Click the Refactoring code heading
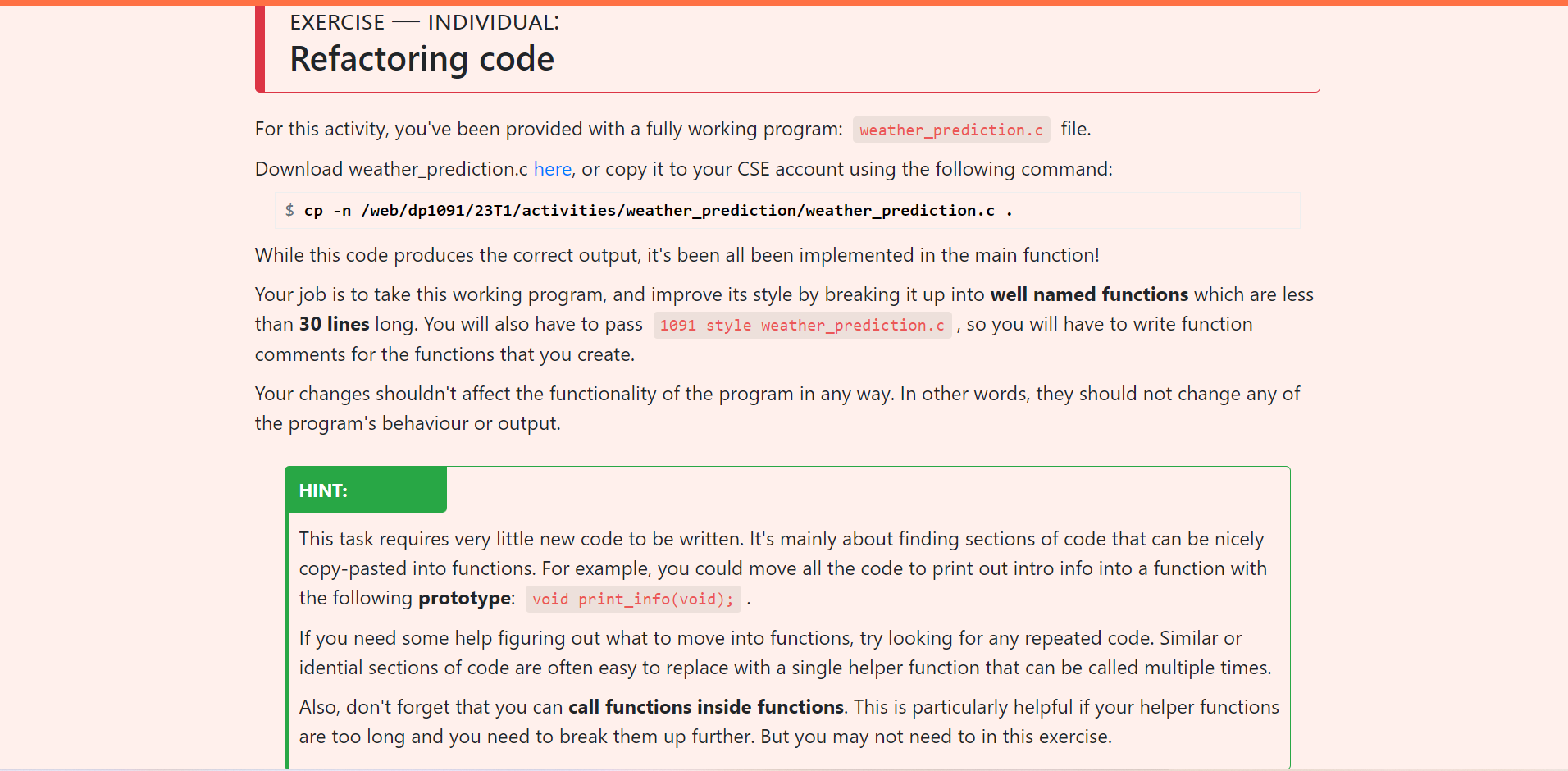Screen dimensions: 1568x771 422,58
